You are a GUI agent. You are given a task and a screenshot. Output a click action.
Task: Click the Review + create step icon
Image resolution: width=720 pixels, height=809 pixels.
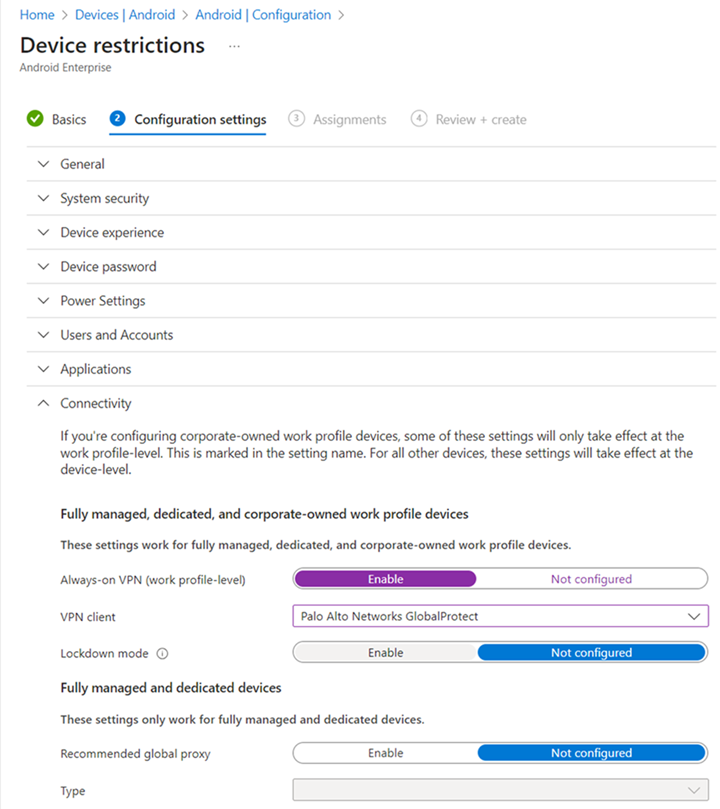(x=418, y=119)
